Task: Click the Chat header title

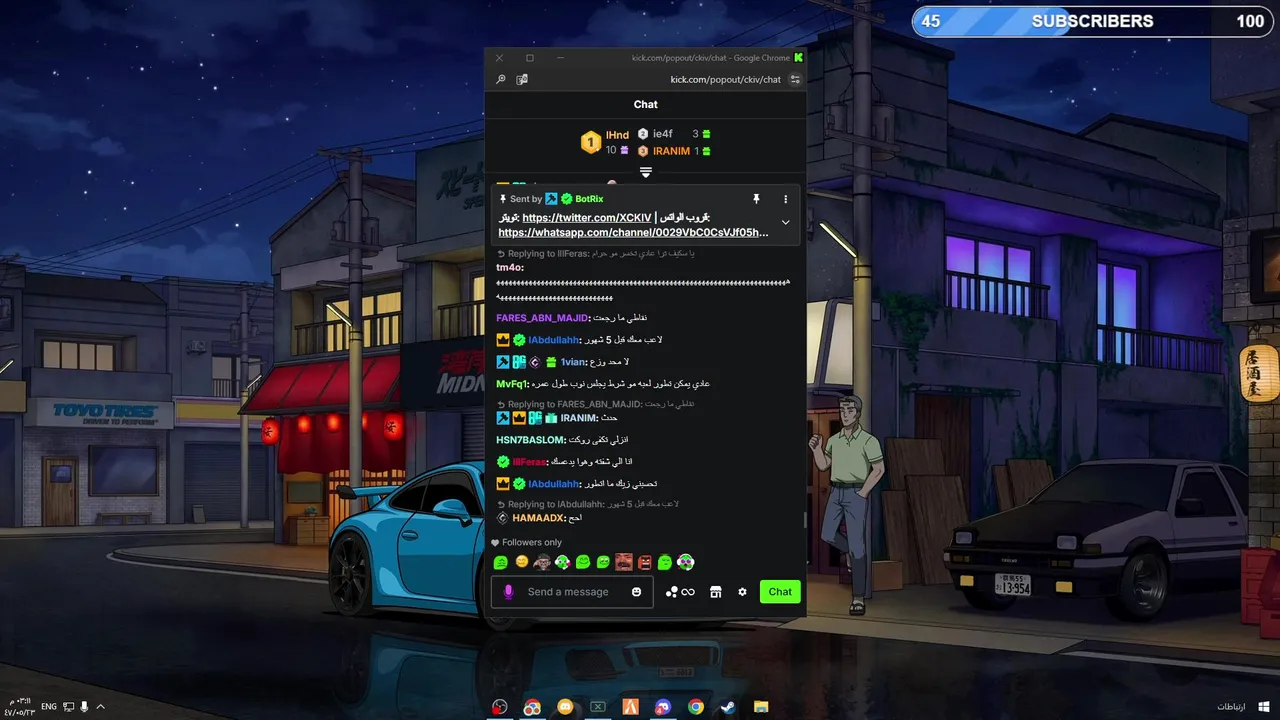Action: tap(646, 104)
